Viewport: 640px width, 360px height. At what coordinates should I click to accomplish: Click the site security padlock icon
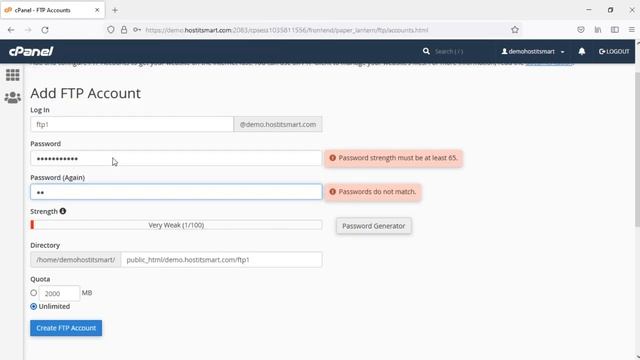124,30
